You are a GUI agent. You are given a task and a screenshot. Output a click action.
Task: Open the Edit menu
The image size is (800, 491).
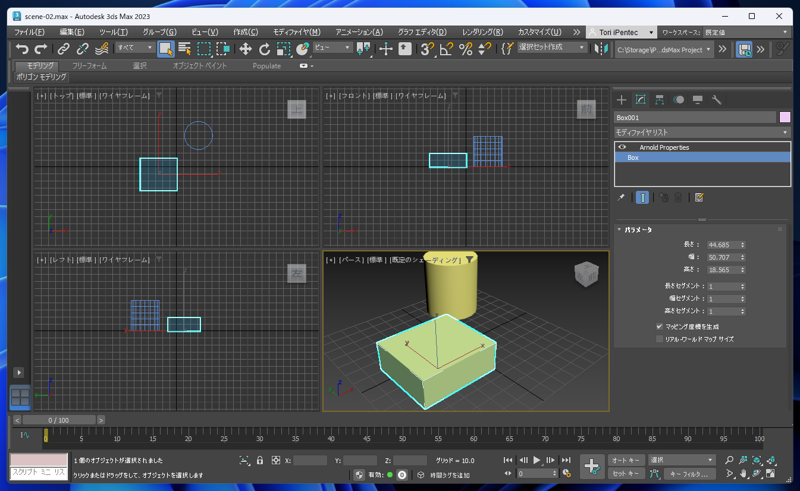[72, 32]
